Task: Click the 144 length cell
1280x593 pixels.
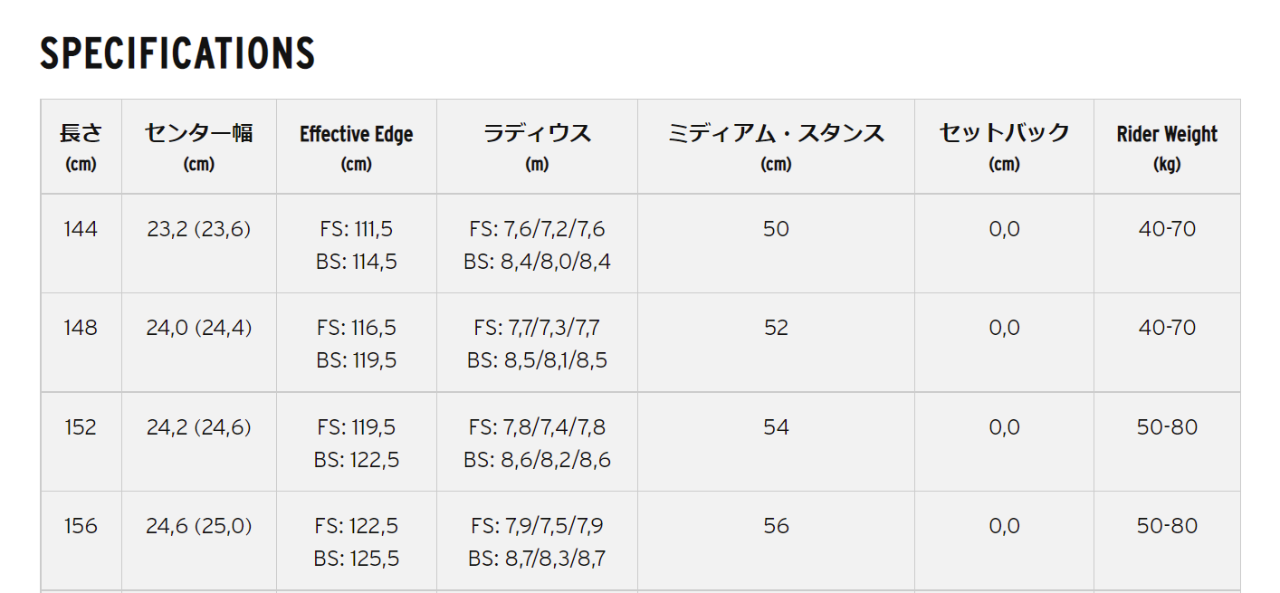Action: coord(80,229)
